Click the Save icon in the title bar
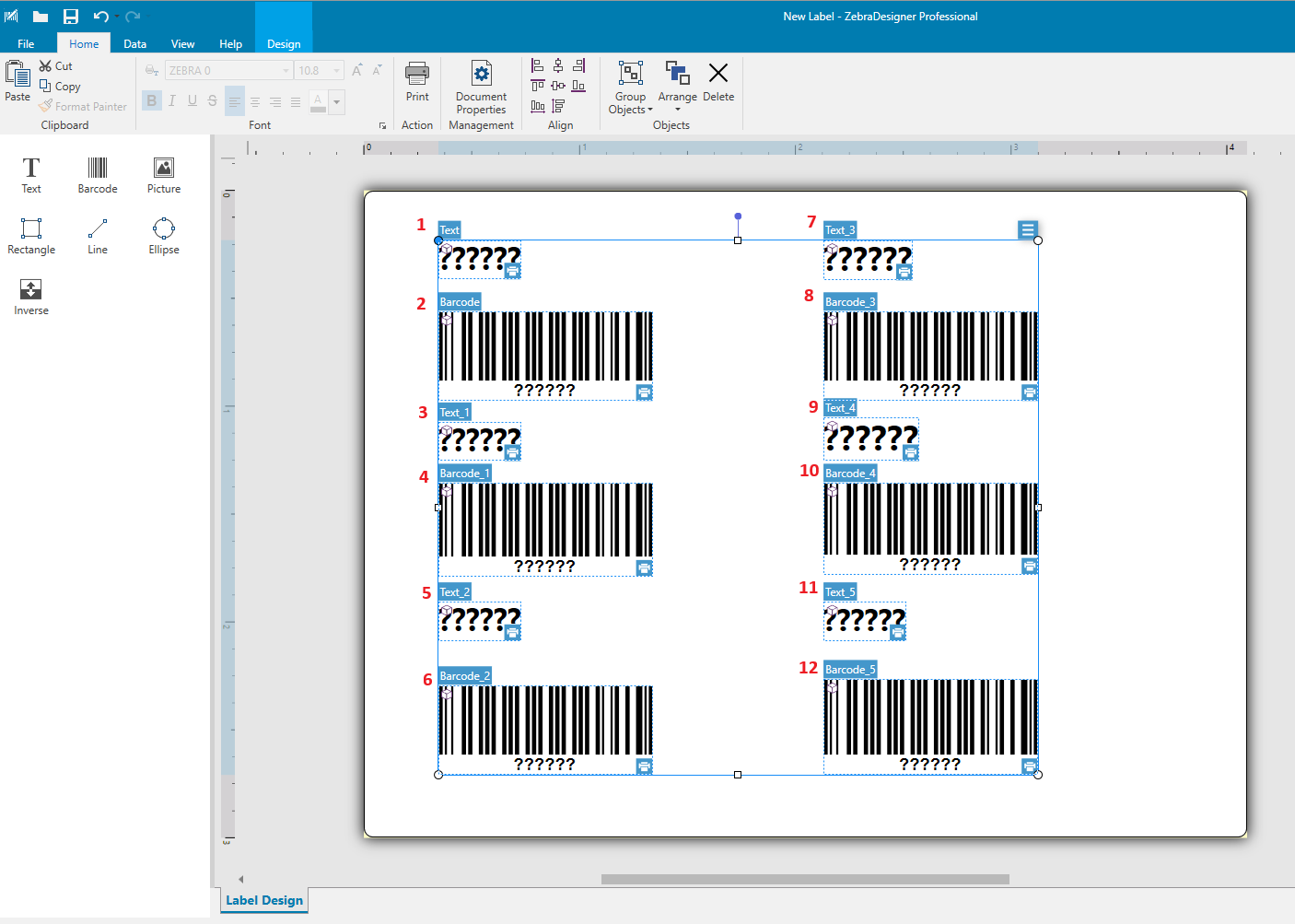The image size is (1295, 924). point(71,17)
